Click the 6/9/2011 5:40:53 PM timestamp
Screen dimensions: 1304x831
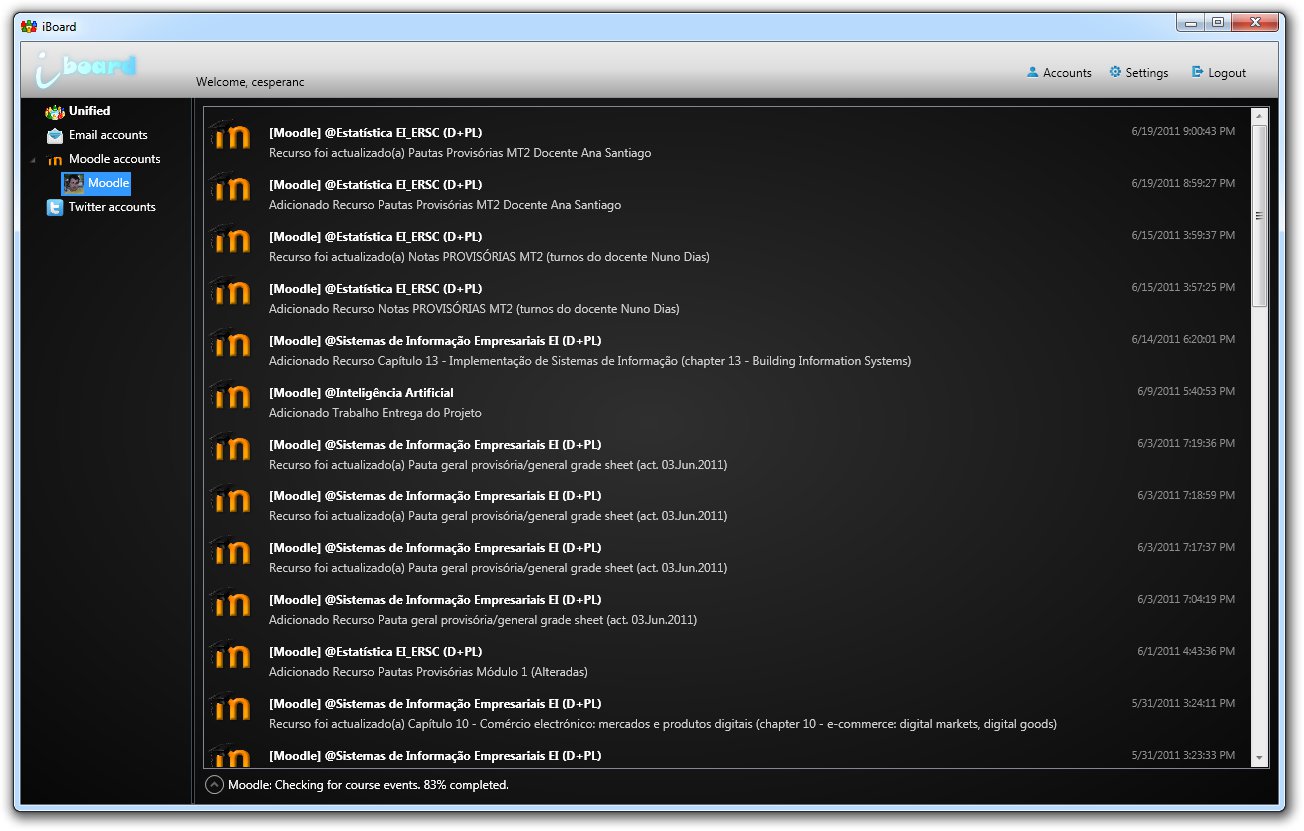click(x=1186, y=391)
